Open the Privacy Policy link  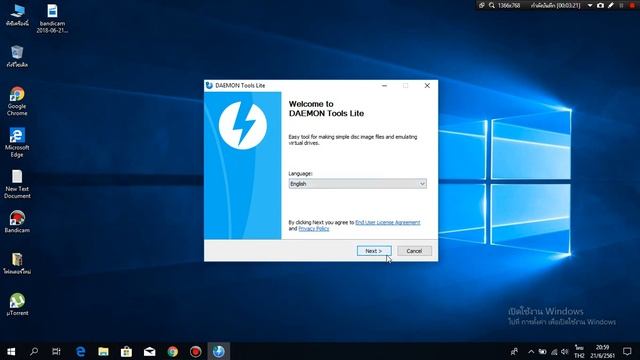point(313,229)
